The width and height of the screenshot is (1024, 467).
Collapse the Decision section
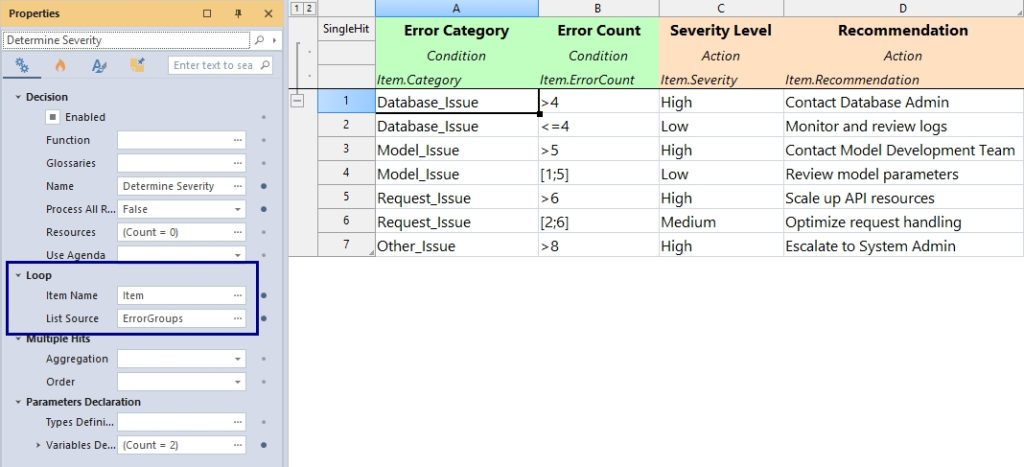point(18,97)
